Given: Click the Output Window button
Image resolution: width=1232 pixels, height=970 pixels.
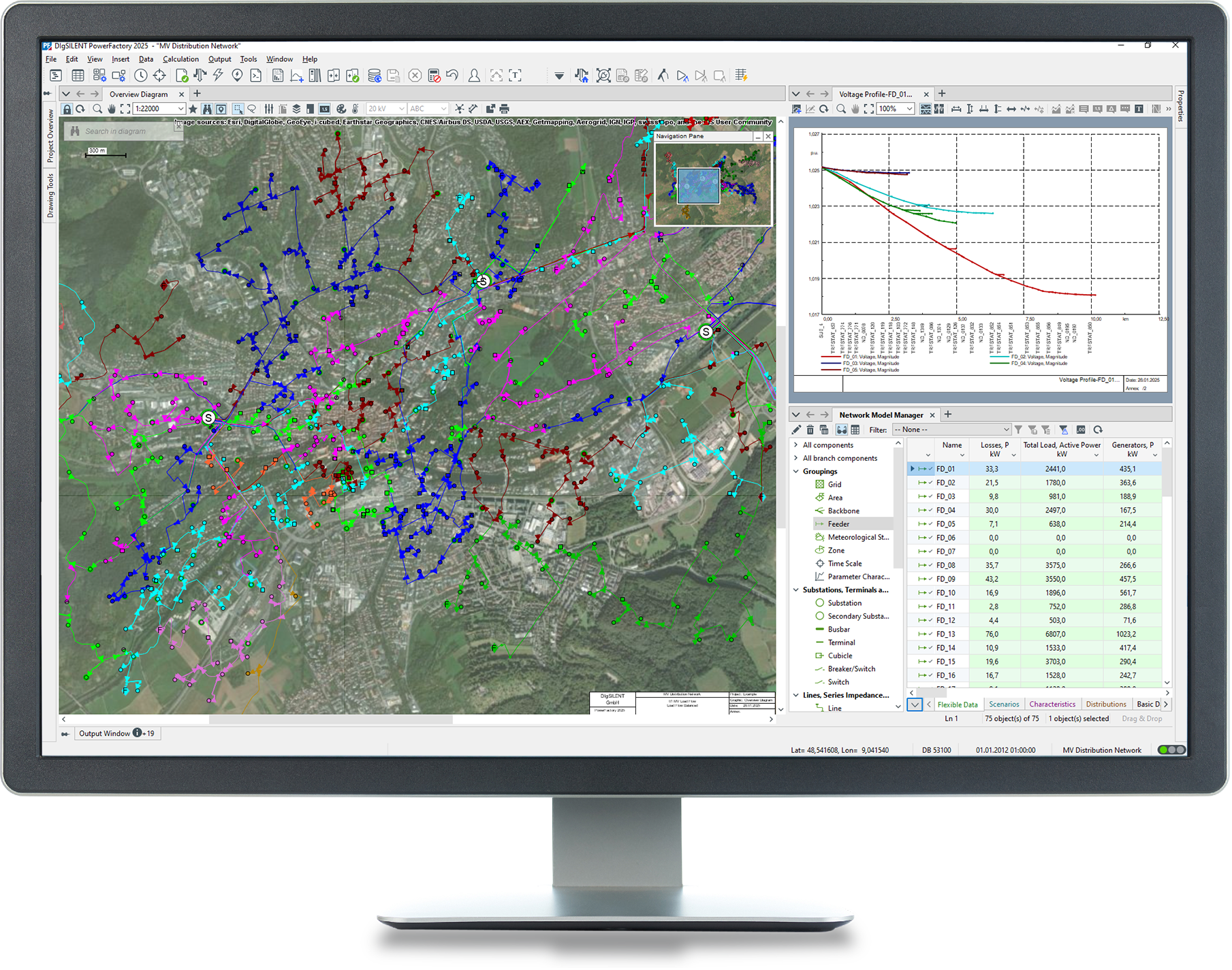Looking at the screenshot, I should point(104,734).
